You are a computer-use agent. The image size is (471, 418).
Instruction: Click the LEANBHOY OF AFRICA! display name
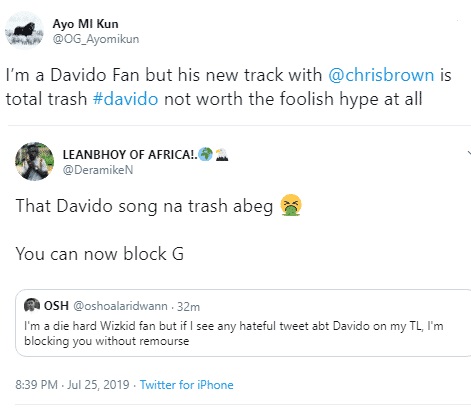tap(130, 155)
